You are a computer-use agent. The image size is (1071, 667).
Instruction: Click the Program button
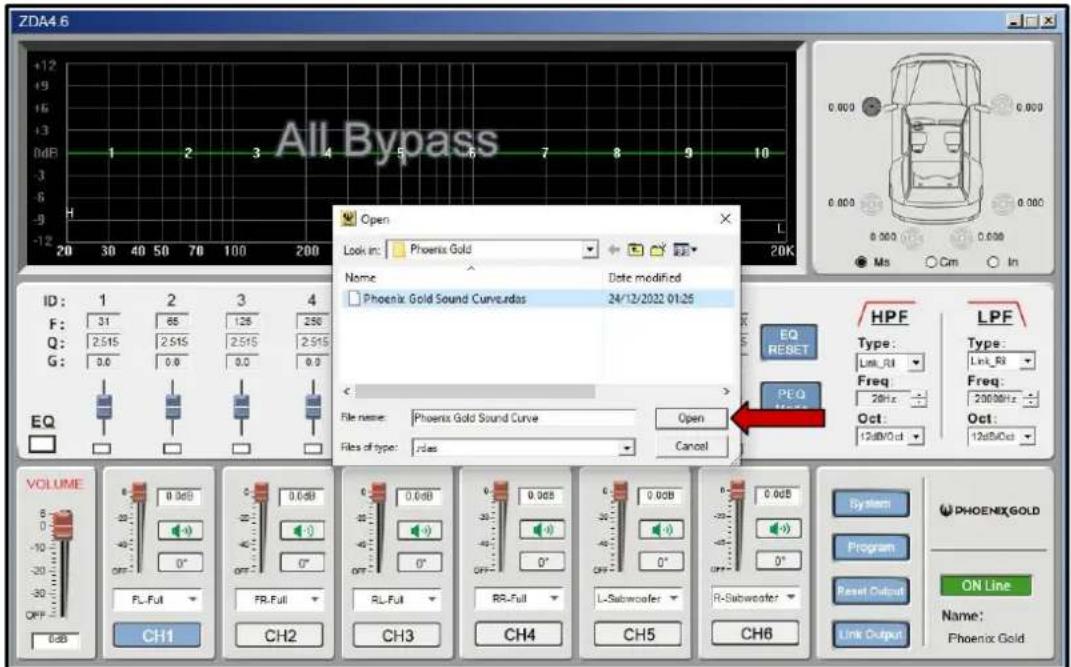coord(871,547)
